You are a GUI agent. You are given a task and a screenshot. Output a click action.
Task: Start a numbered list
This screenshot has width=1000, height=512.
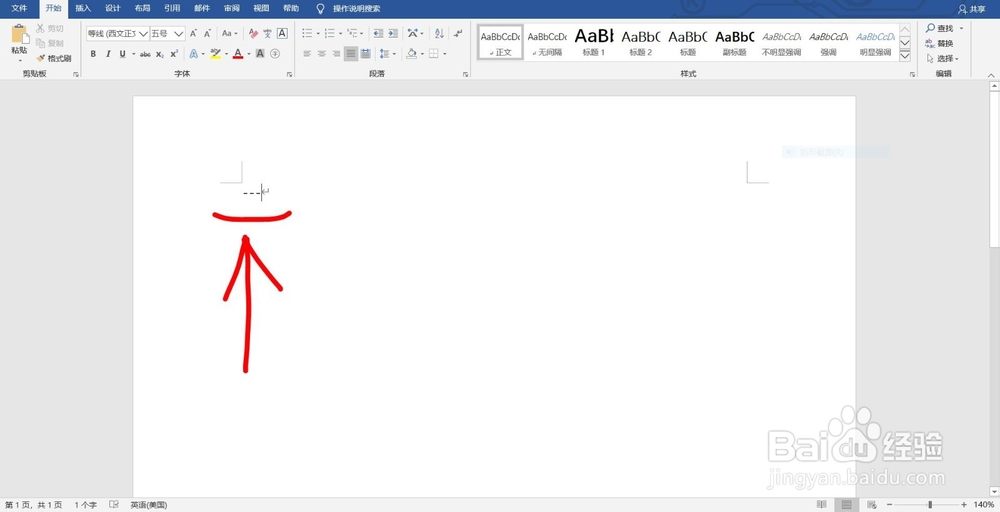(330, 33)
